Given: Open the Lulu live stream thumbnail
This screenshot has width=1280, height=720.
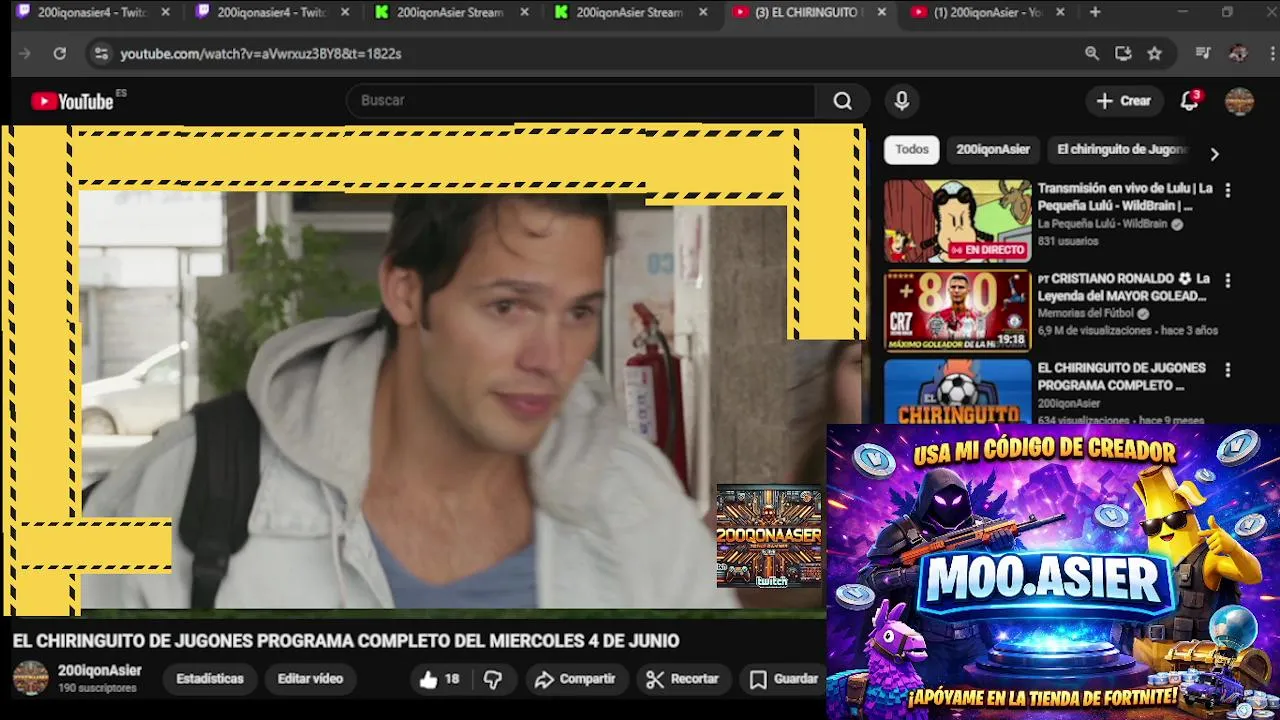Looking at the screenshot, I should pos(957,221).
